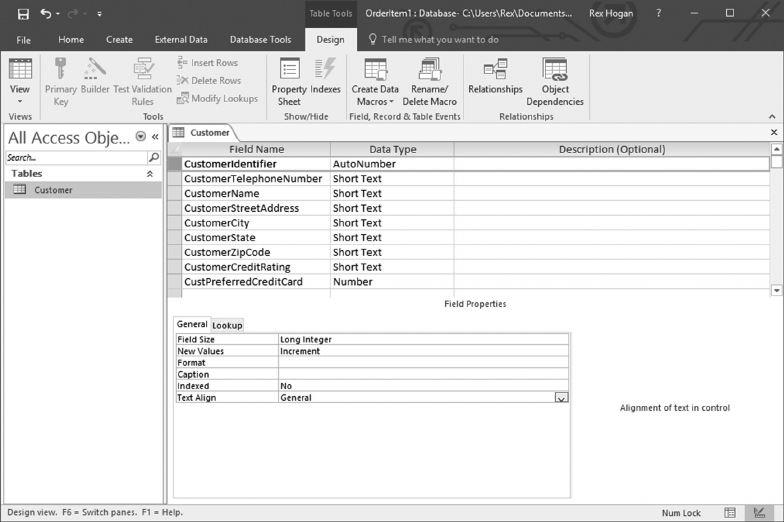Open Object Dependencies
Screen dimensions: 784x522
[x=555, y=82]
